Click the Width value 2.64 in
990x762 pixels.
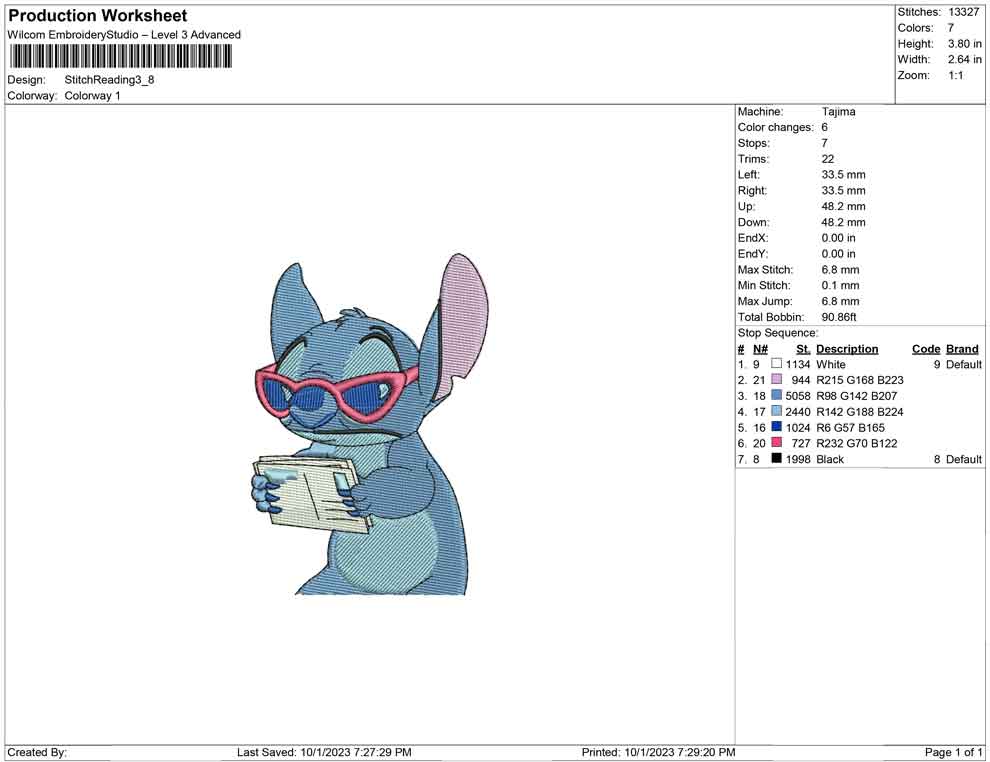coord(964,59)
